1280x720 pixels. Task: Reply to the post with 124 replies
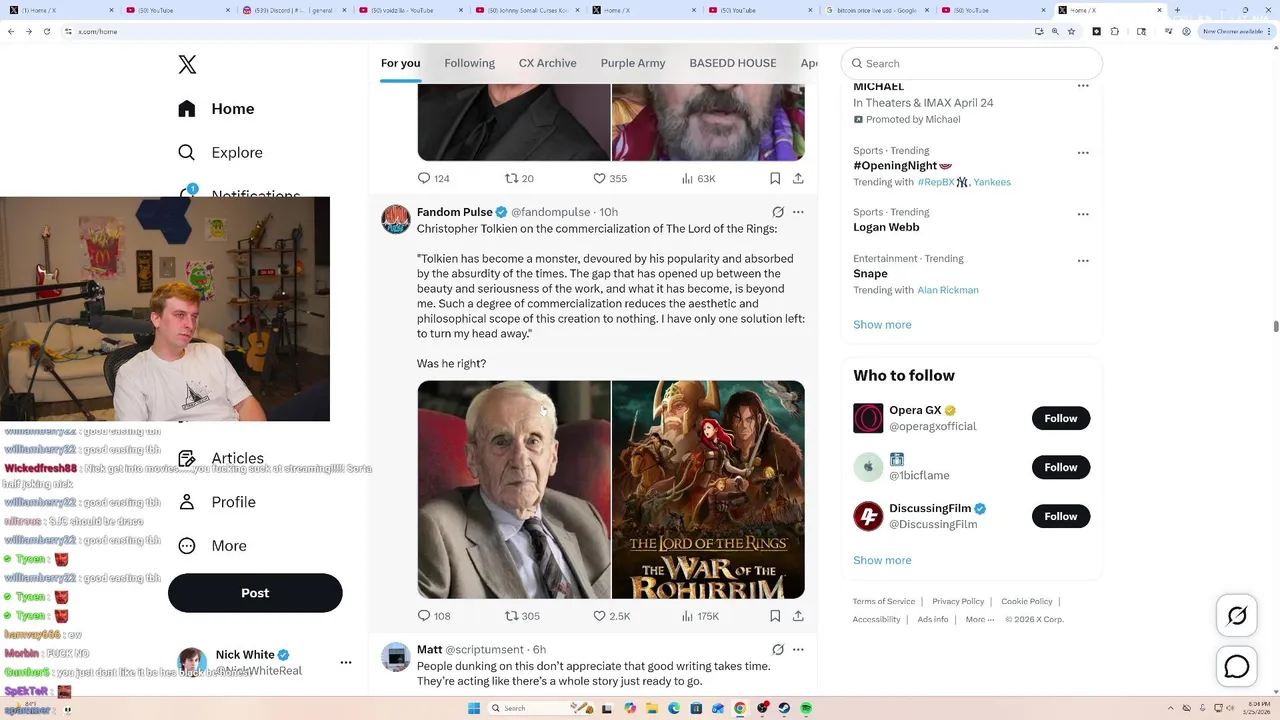(x=433, y=178)
